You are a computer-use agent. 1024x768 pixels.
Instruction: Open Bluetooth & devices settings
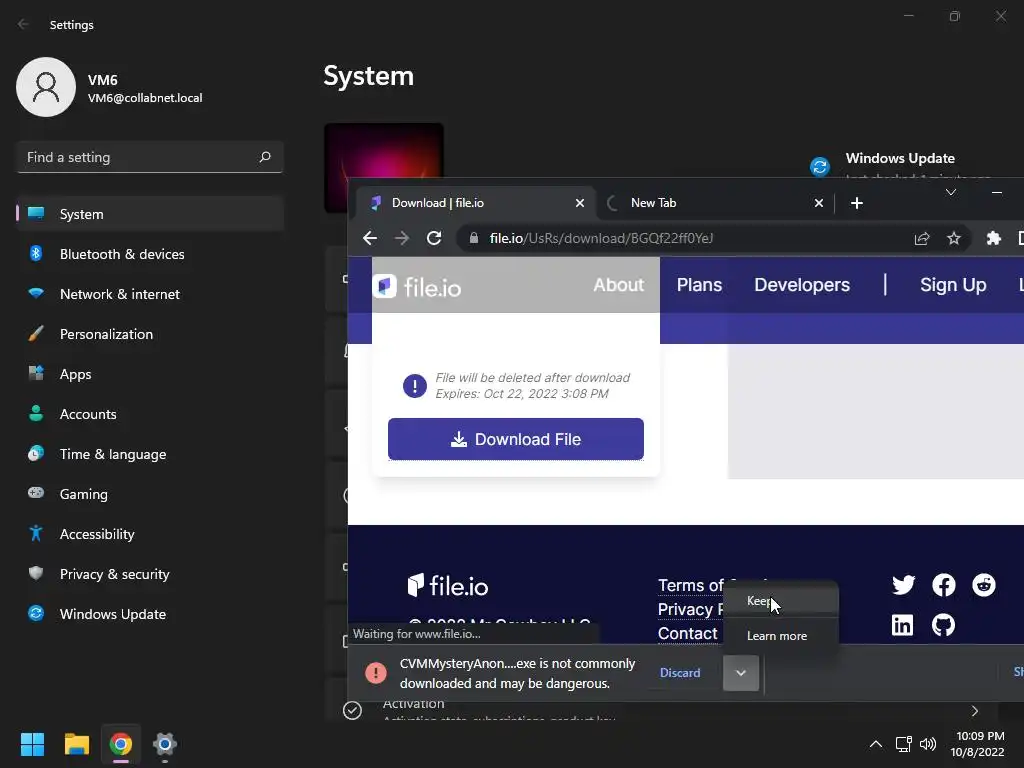pos(150,254)
